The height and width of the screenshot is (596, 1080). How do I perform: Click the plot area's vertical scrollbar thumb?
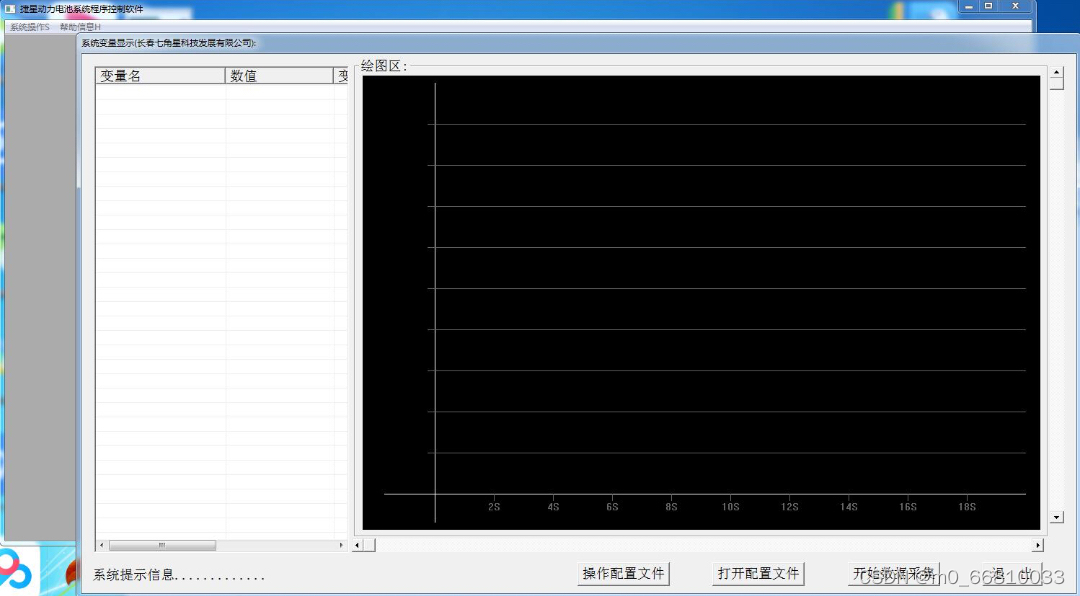tap(1057, 84)
